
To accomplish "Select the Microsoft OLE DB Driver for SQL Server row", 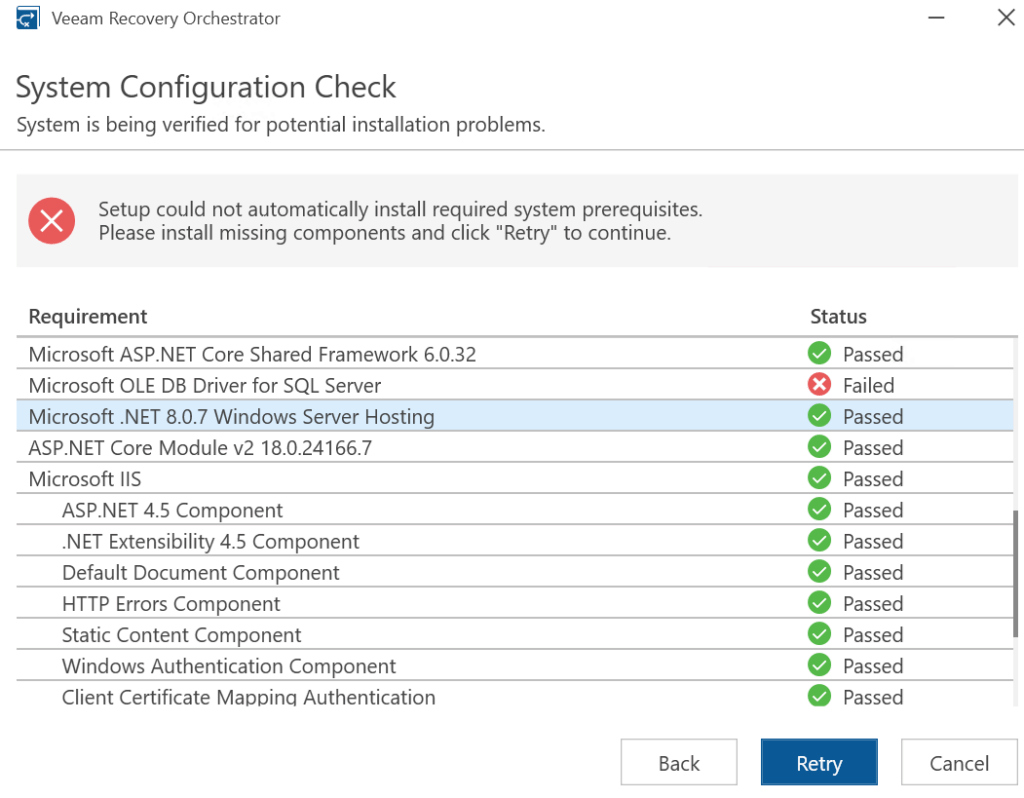I will tap(515, 385).
